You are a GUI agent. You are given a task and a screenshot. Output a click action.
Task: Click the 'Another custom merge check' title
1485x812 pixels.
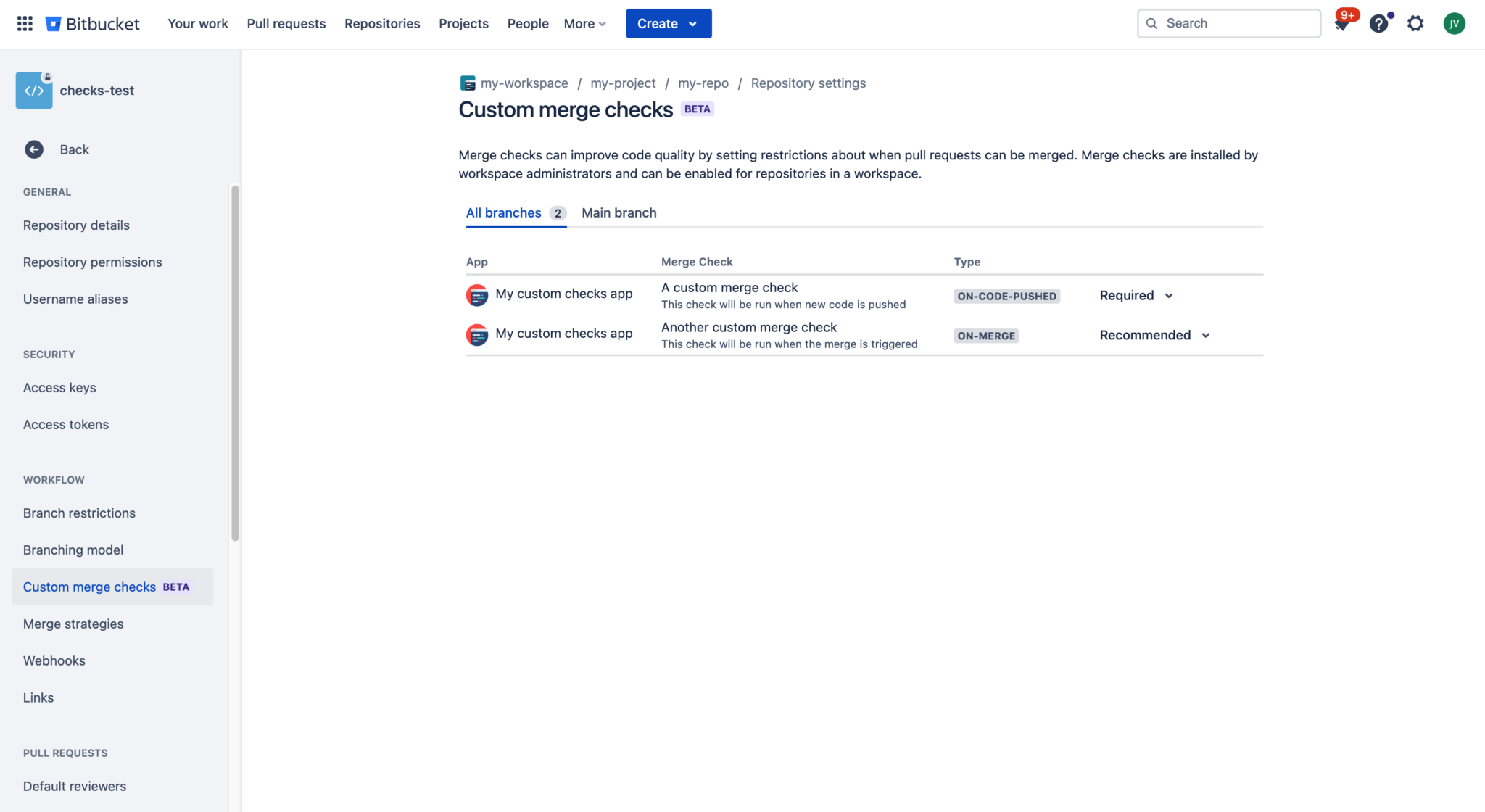(749, 328)
